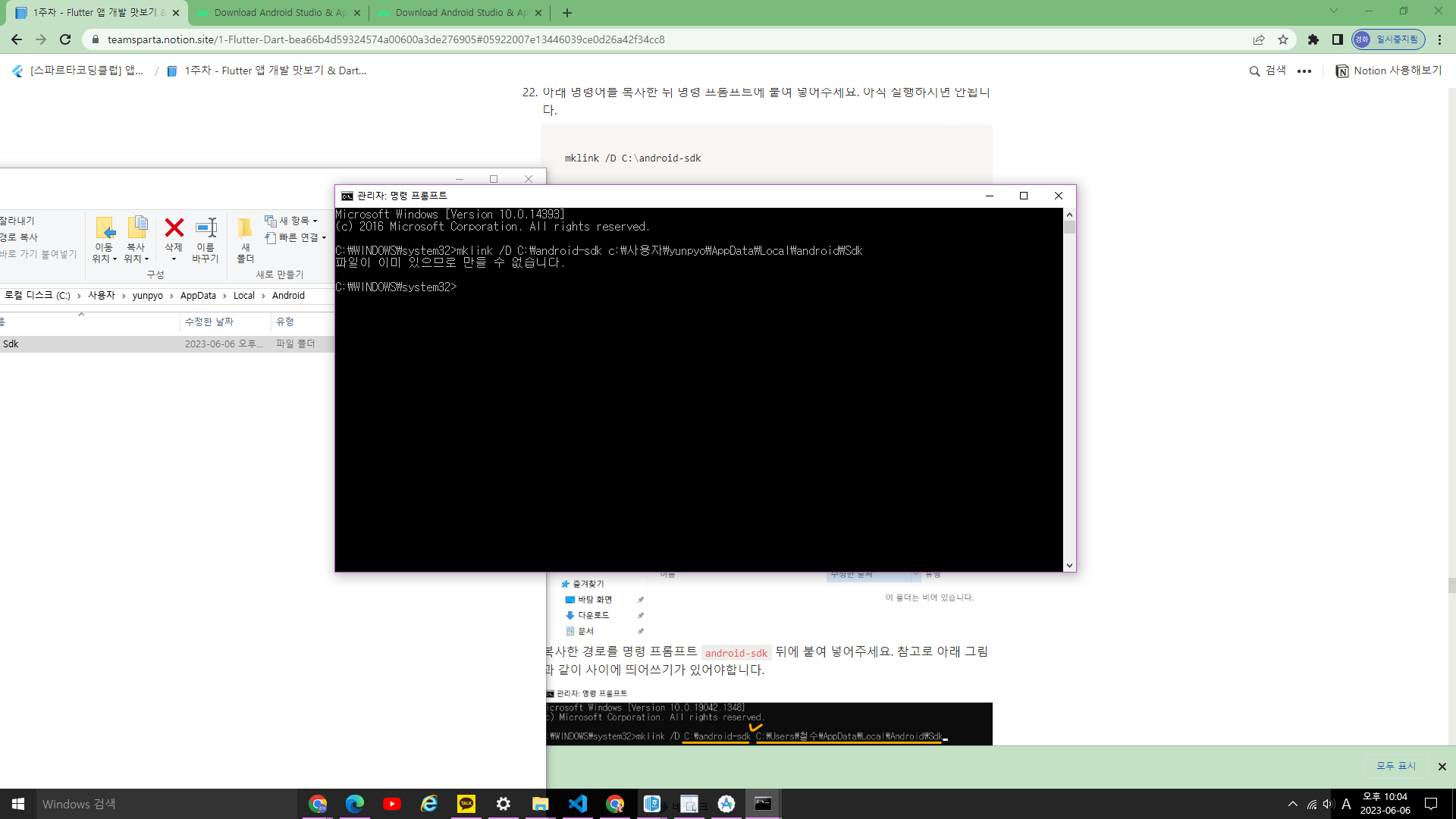
Task: Bookmark the page with the star icon
Action: coord(1283,39)
